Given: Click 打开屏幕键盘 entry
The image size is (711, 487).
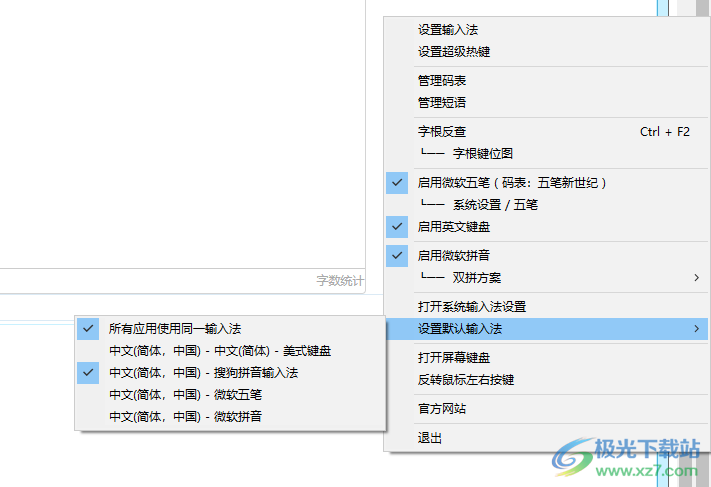Looking at the screenshot, I should click(x=546, y=358).
